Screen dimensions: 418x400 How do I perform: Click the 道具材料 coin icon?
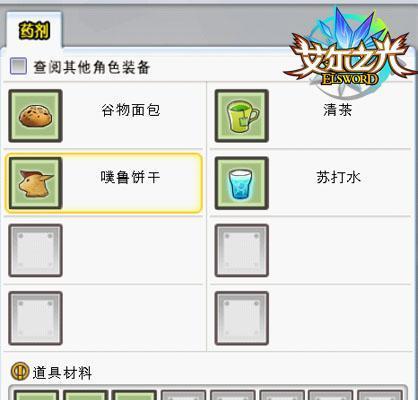pyautogui.click(x=20, y=372)
